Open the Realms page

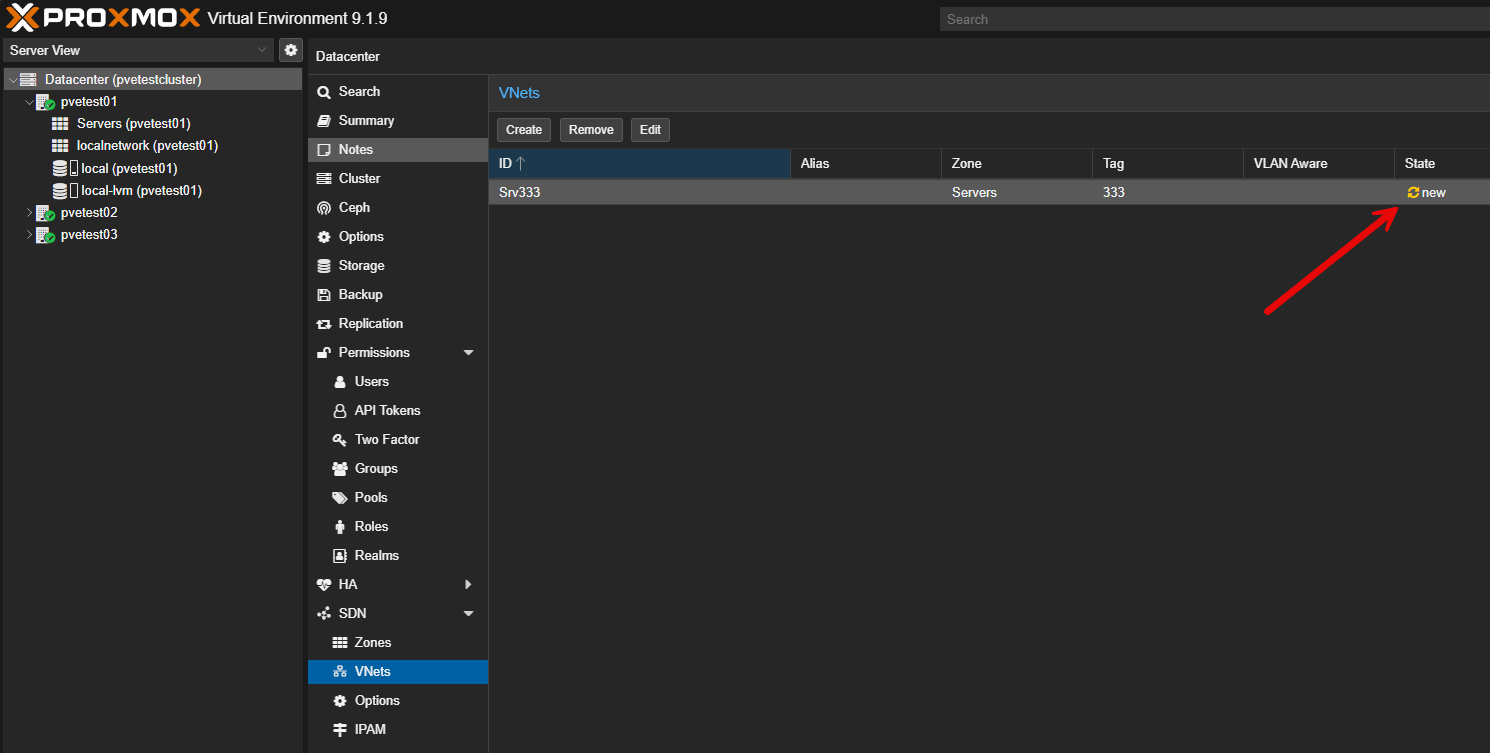pos(398,556)
